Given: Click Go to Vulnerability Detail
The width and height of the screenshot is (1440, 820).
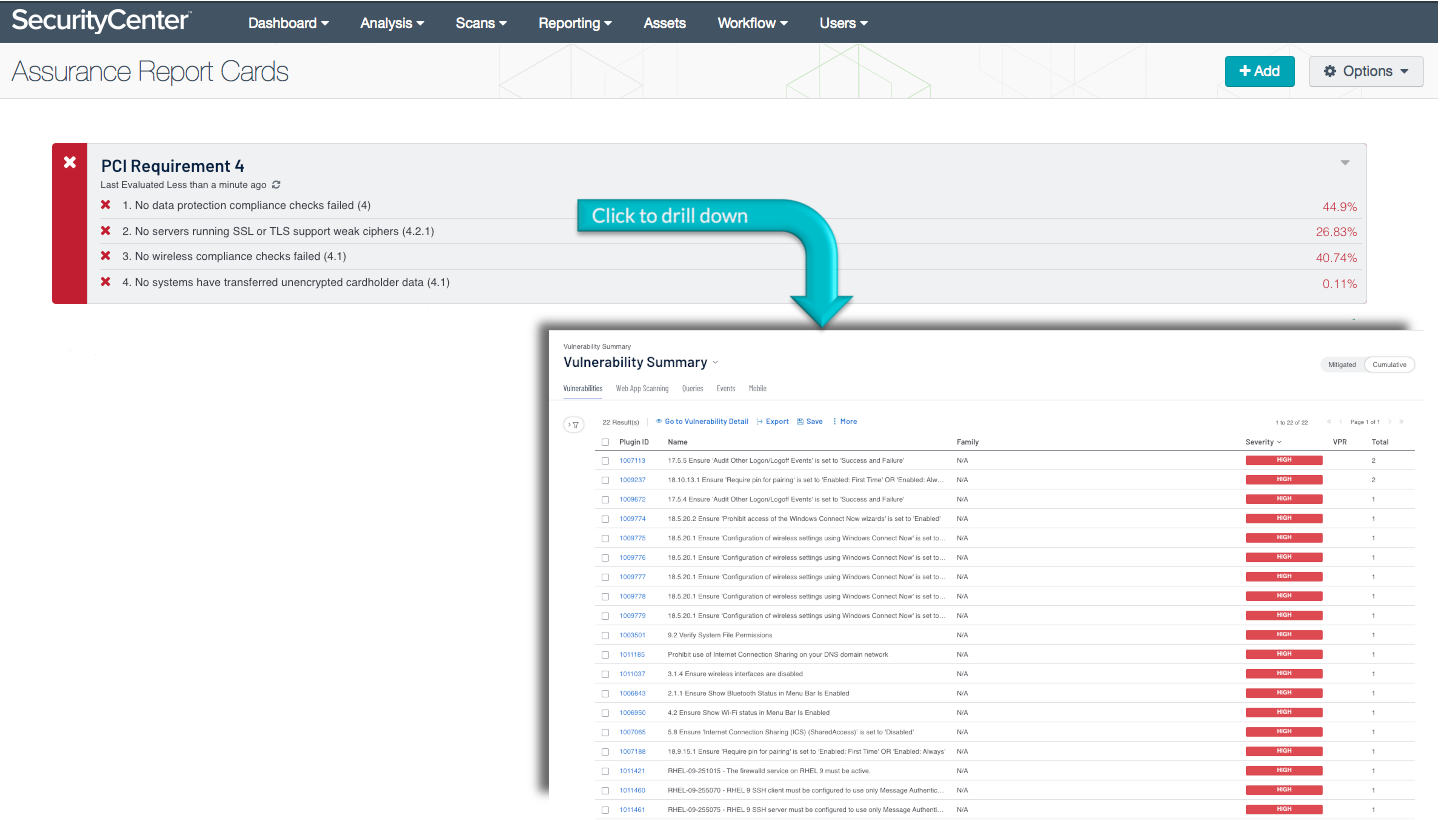Looking at the screenshot, I should (702, 422).
